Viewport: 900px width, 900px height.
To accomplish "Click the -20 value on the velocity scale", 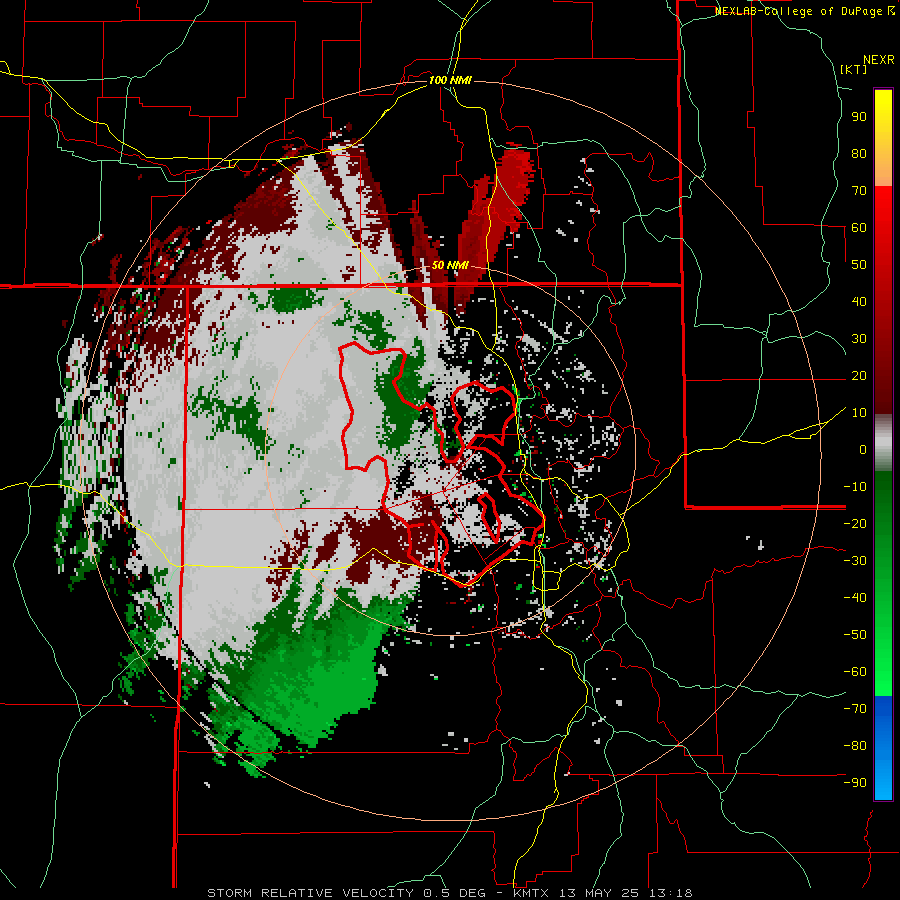I will tap(855, 523).
